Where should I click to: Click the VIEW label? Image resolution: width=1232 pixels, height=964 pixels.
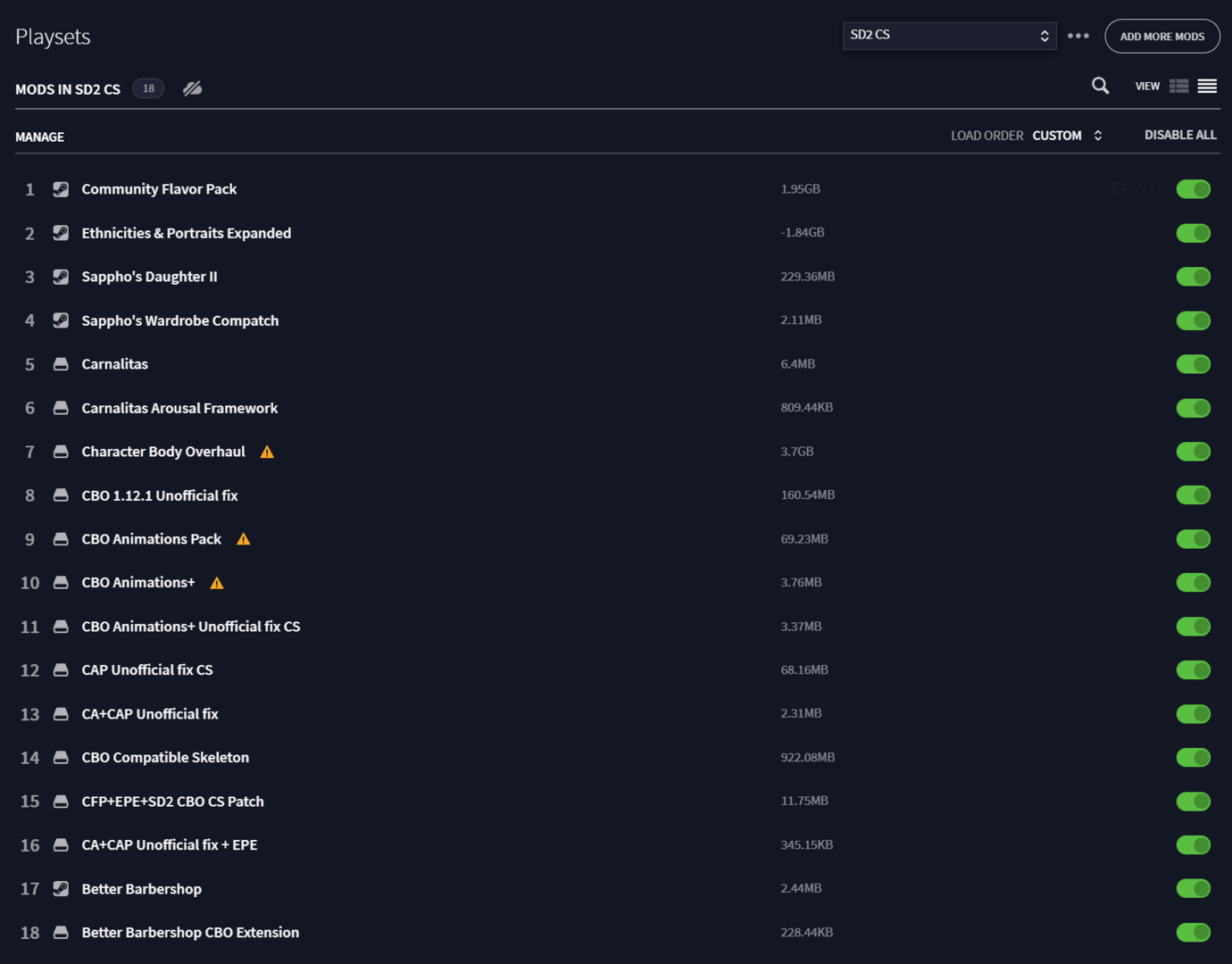(x=1147, y=87)
